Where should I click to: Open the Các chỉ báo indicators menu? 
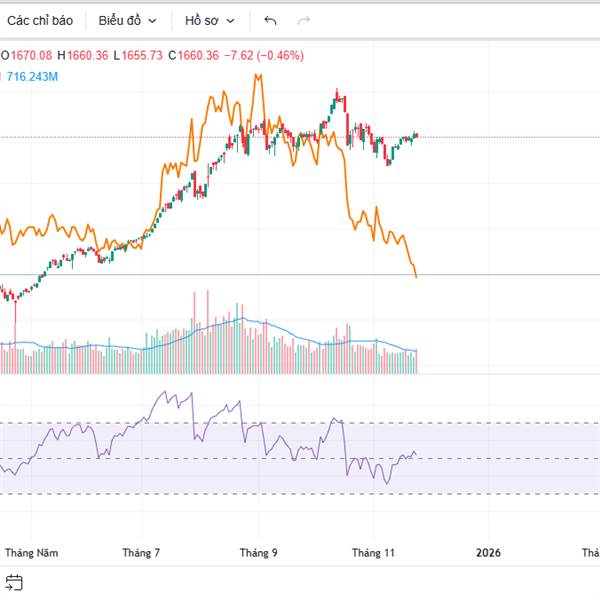(40, 20)
